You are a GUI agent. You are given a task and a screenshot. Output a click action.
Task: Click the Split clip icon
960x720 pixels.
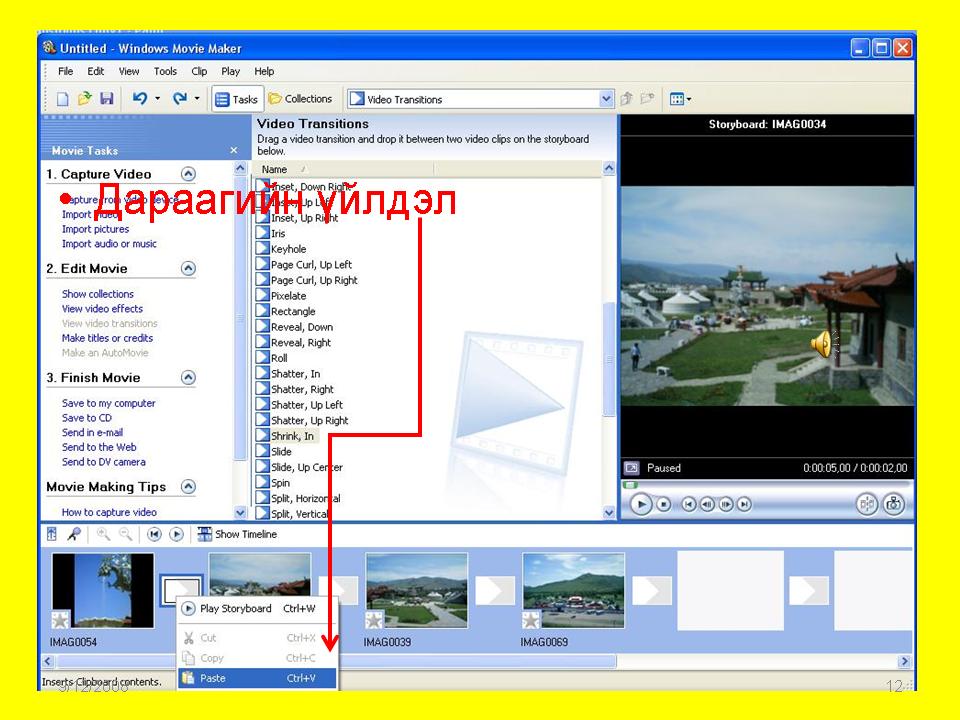[x=866, y=505]
